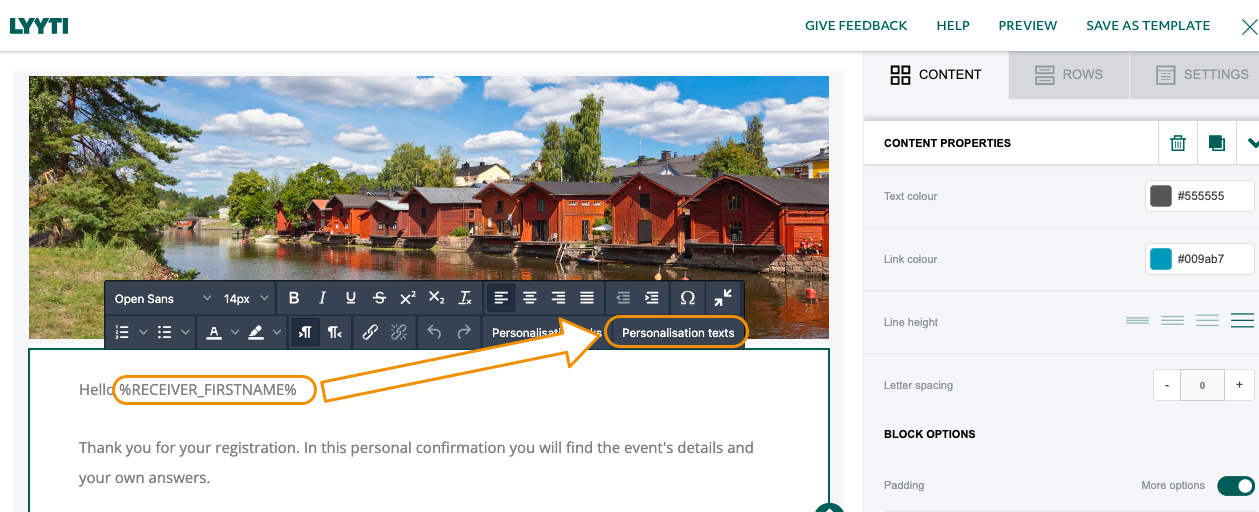Insert a hyperlink
This screenshot has width=1259, height=512.
[x=370, y=332]
